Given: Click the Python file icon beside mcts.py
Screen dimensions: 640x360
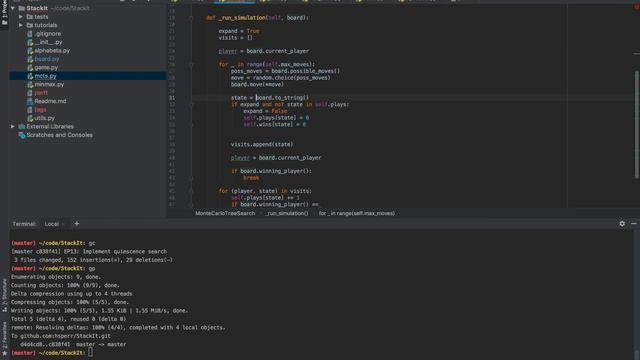Looking at the screenshot, I should pyautogui.click(x=30, y=76).
